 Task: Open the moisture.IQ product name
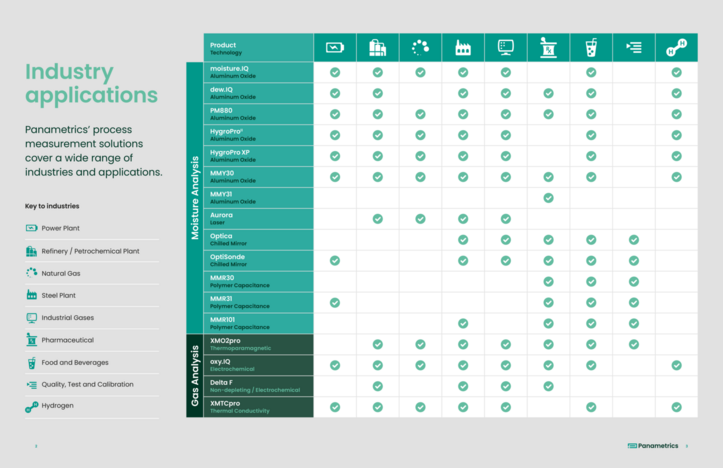pyautogui.click(x=229, y=68)
